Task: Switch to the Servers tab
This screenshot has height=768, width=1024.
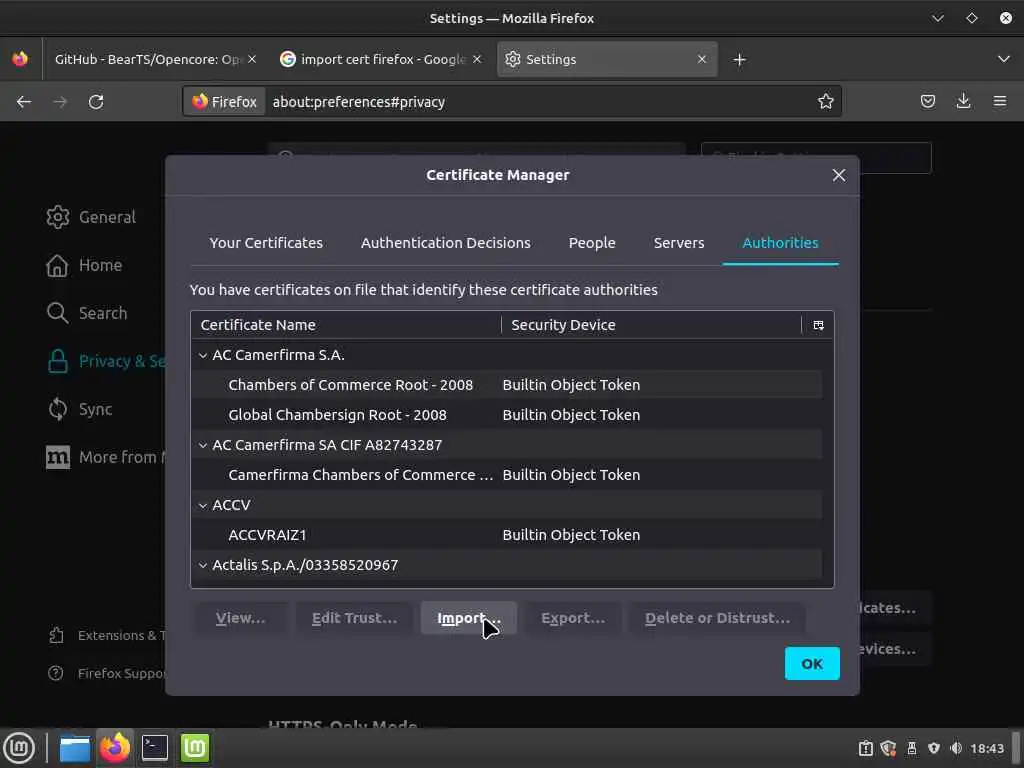Action: coord(679,243)
